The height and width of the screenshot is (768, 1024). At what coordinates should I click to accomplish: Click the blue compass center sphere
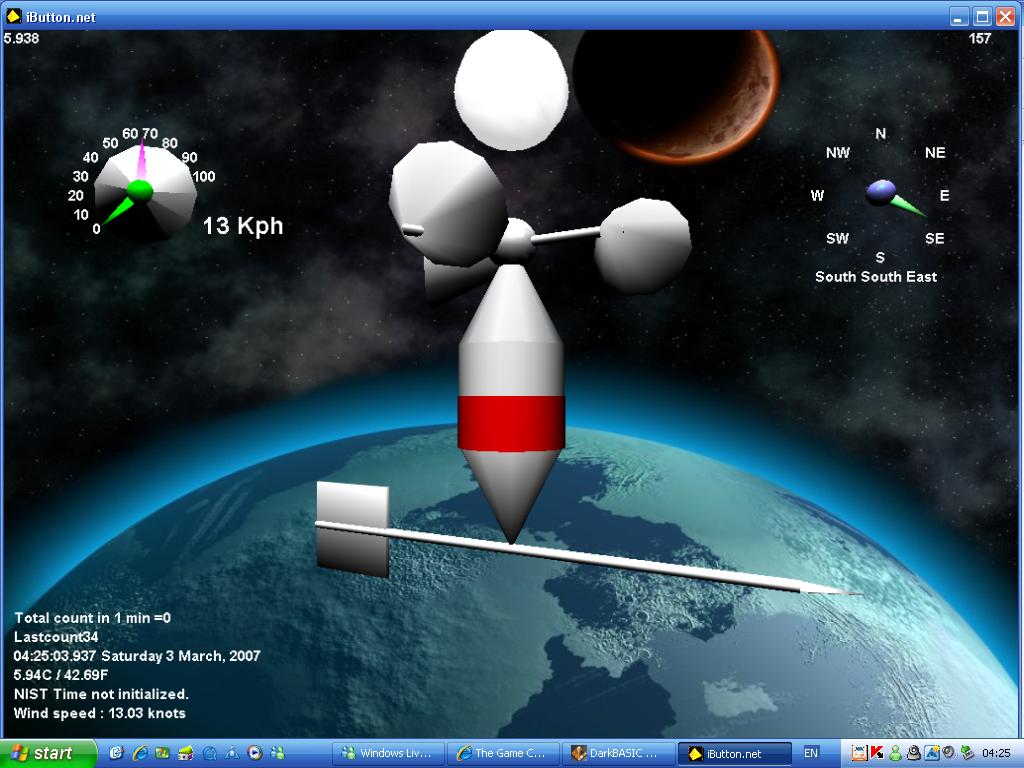pos(880,192)
